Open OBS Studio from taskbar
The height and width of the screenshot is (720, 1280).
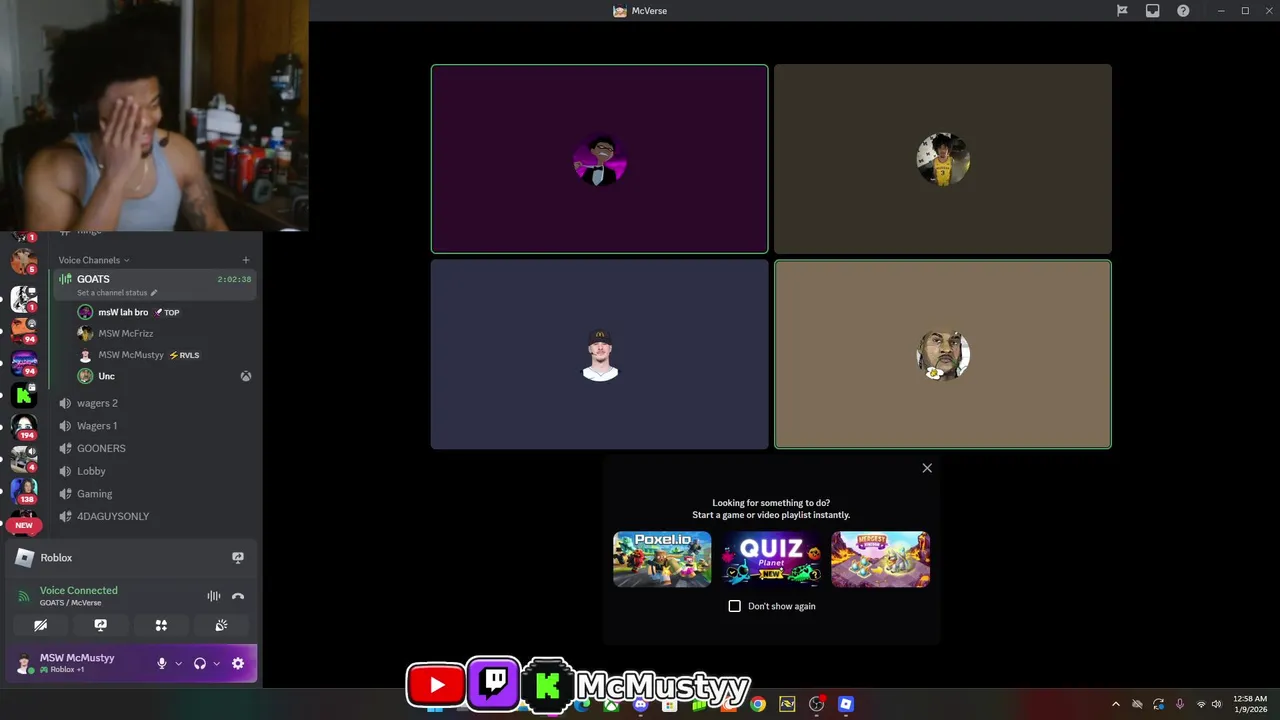[x=817, y=704]
